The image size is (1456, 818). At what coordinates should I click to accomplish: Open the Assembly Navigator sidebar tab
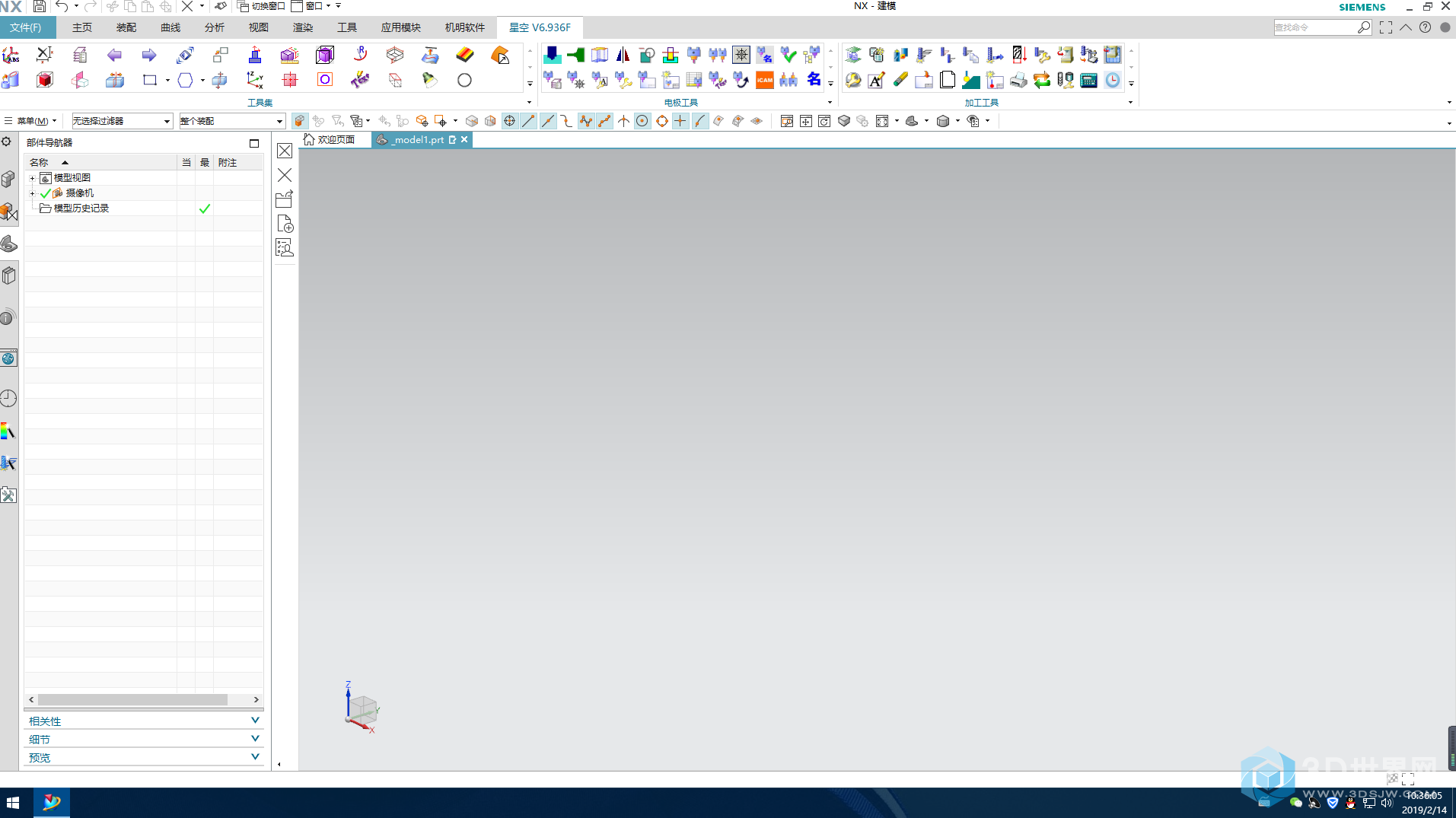(8, 179)
